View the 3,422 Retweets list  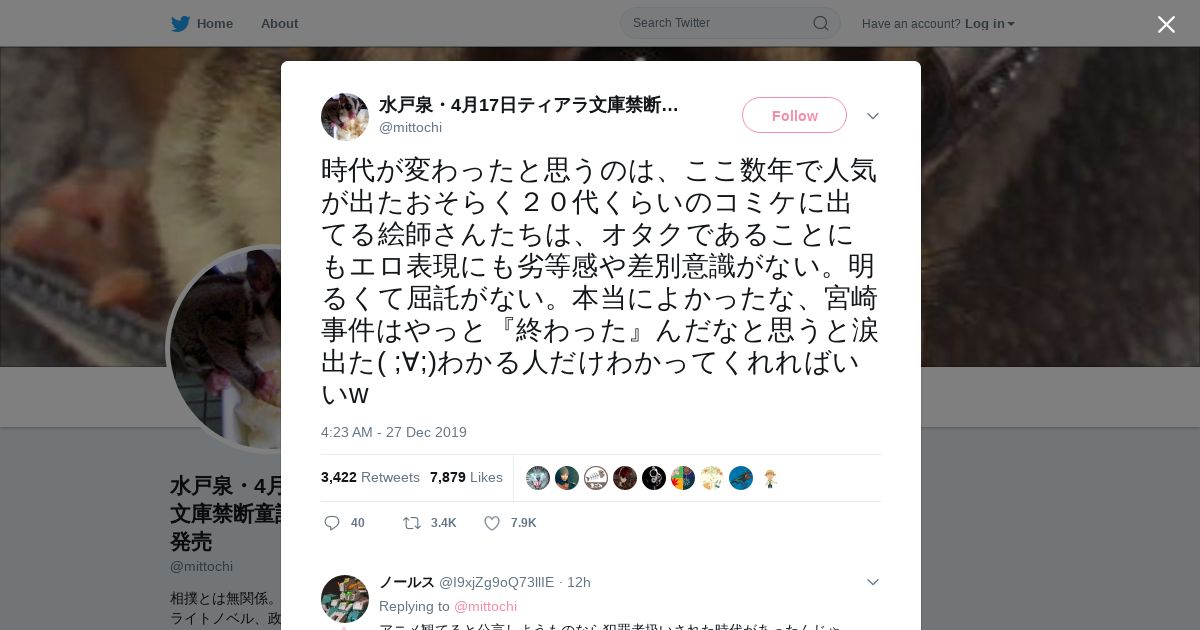(x=370, y=477)
